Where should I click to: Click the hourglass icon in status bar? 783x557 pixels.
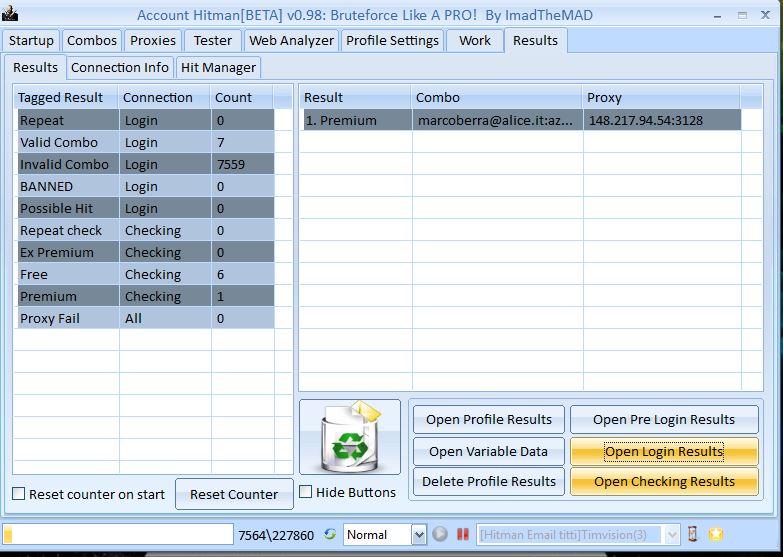(x=692, y=534)
